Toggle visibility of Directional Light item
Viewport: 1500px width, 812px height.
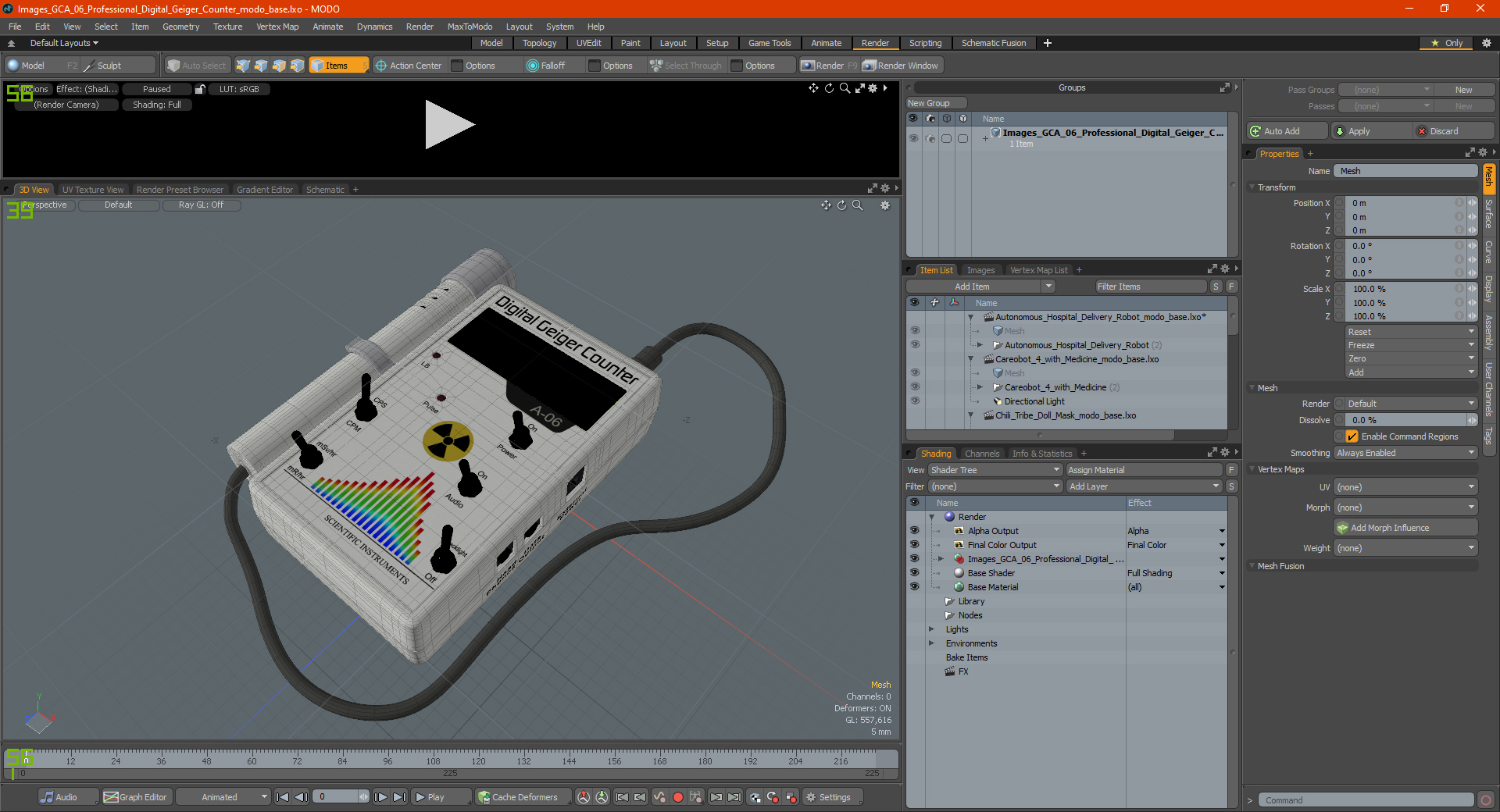(x=915, y=401)
